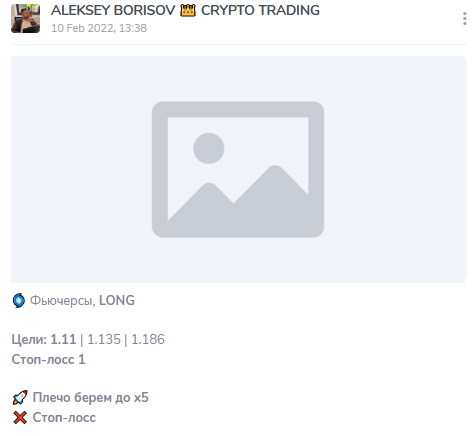
Task: Click the bold LONG label
Action: pyautogui.click(x=117, y=300)
